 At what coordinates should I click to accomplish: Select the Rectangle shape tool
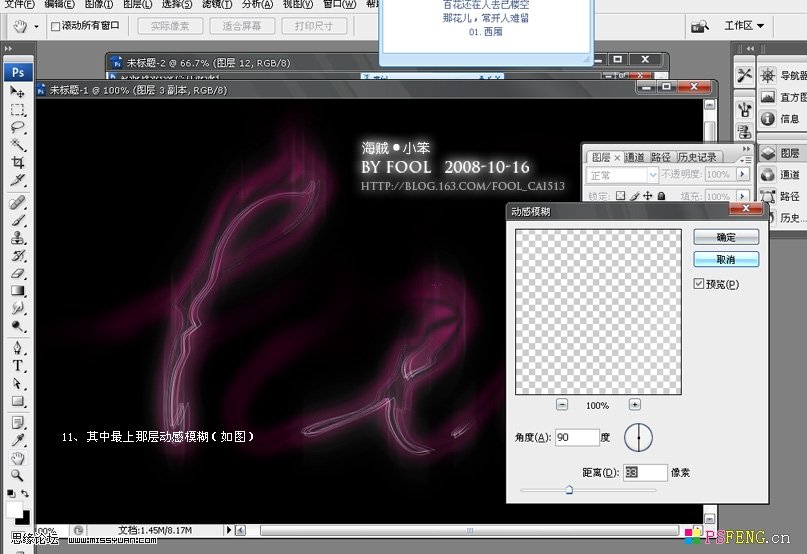point(17,401)
